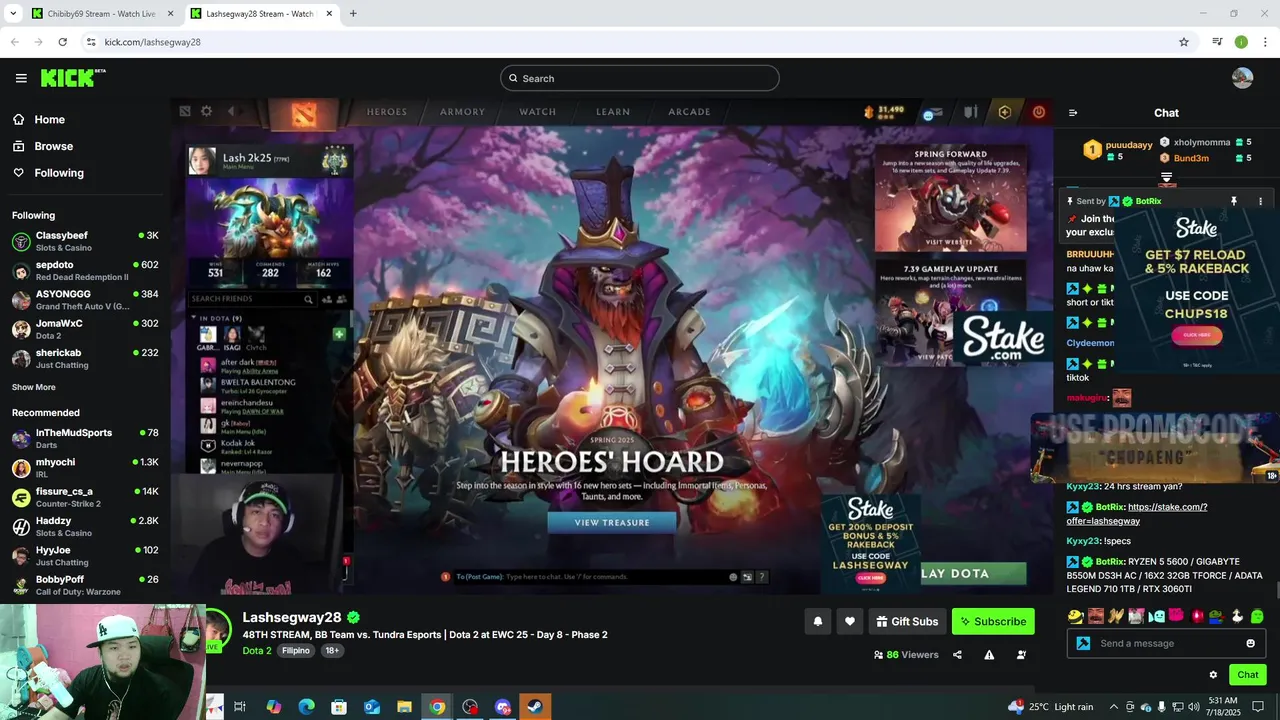This screenshot has width=1280, height=720.
Task: Insert the yellow bee quick emote
Action: (1075, 616)
